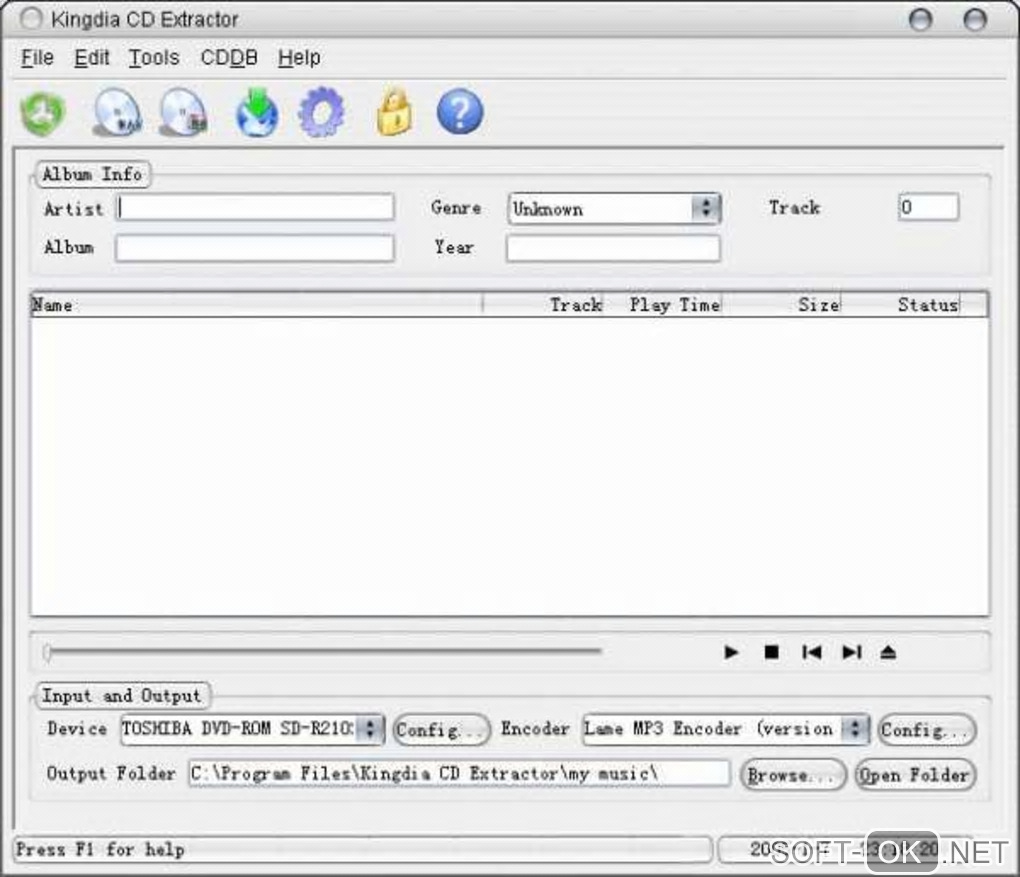Click the left window control button in title bar
This screenshot has width=1020, height=877.
[920, 20]
